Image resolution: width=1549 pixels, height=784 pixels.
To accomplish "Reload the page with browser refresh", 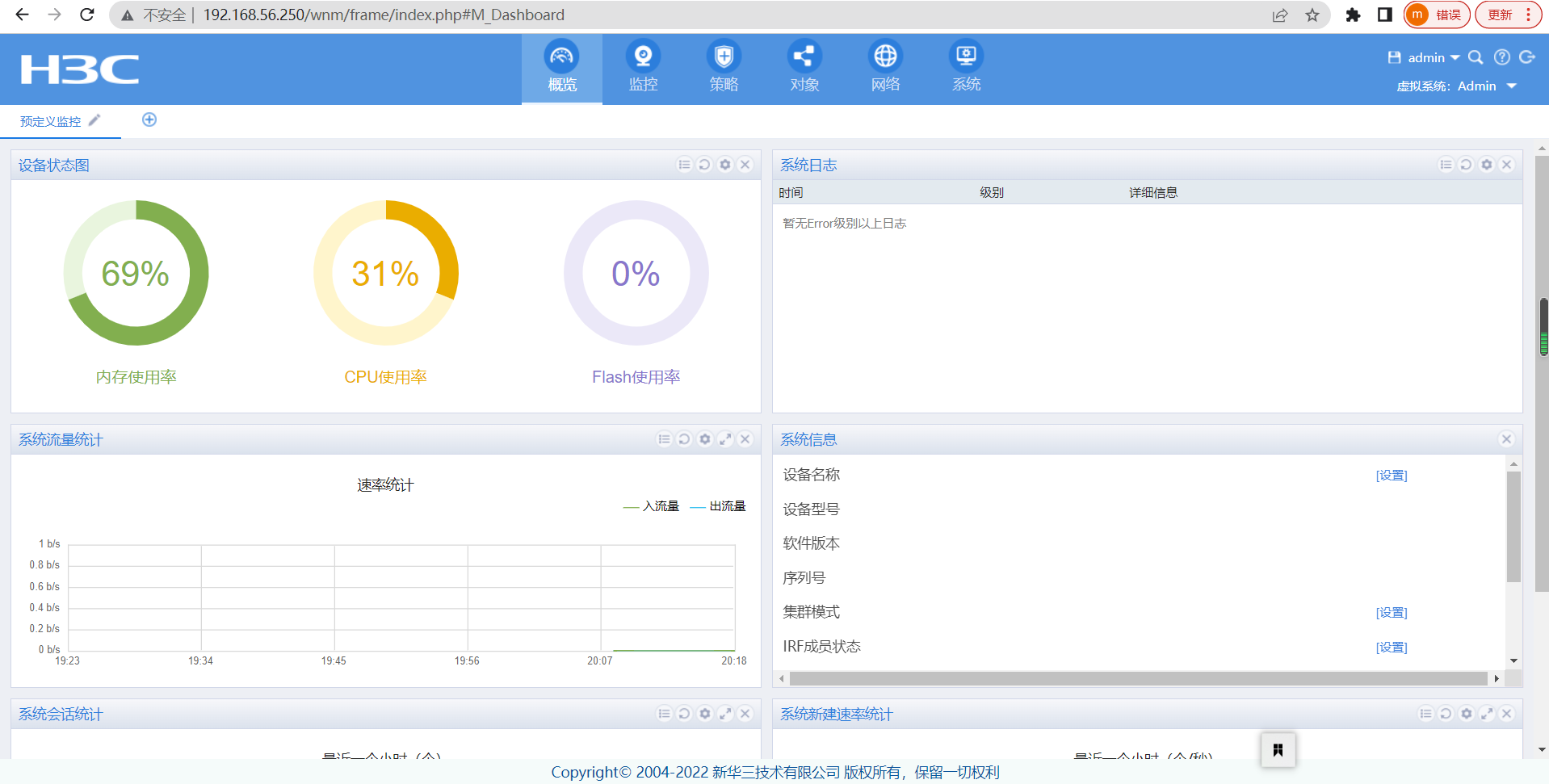I will point(87,15).
